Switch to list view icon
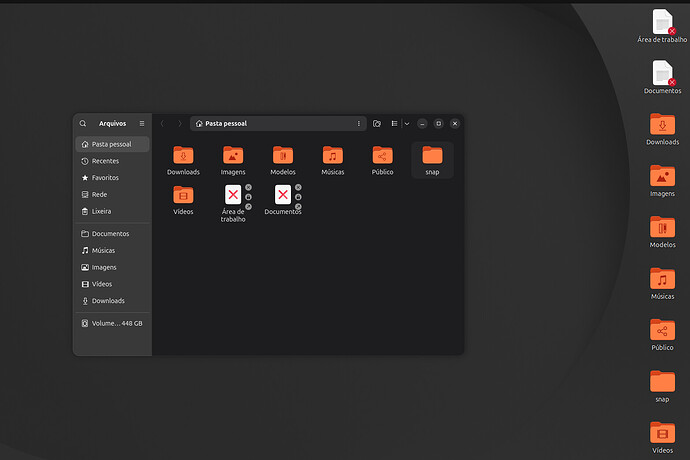Viewport: 690px width, 460px height. coord(394,124)
